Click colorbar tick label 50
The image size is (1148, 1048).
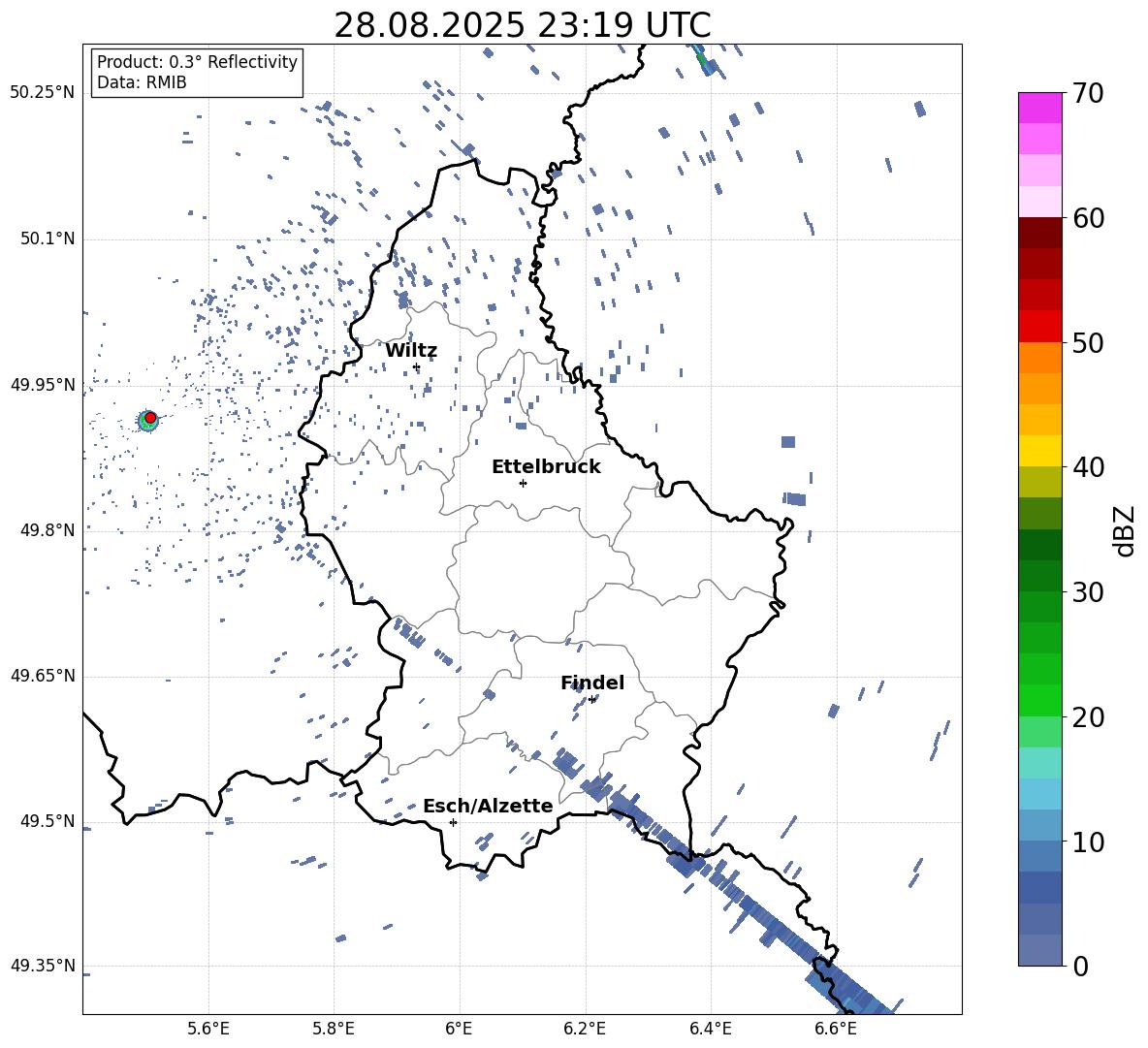coord(1088,343)
